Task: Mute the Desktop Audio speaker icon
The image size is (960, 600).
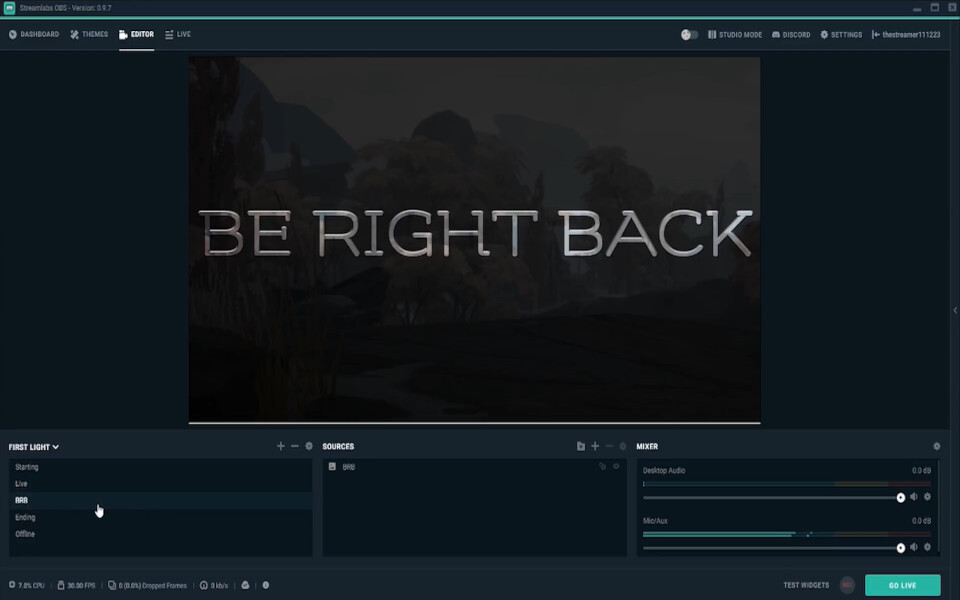Action: point(913,497)
